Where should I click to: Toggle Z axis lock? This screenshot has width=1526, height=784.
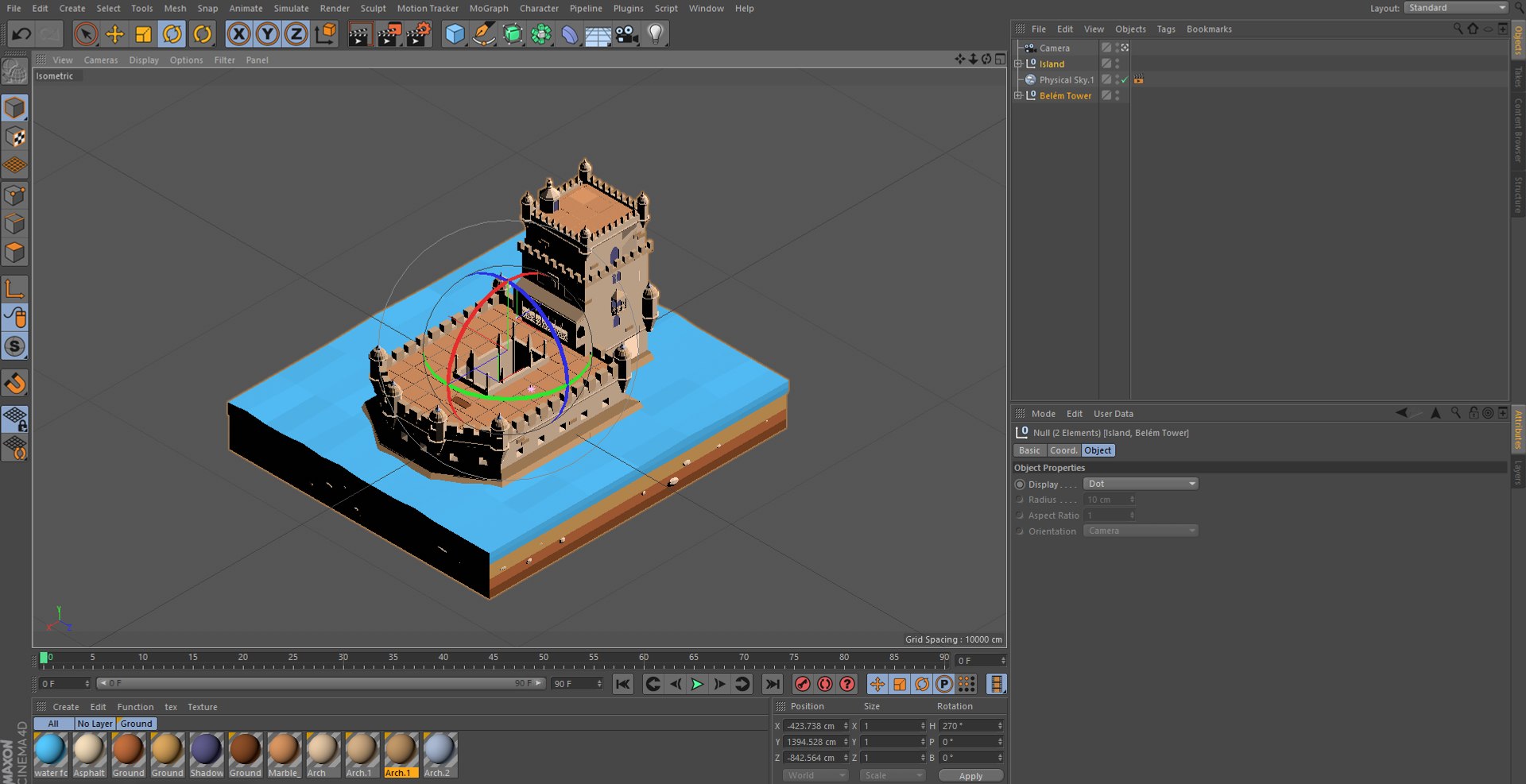coord(296,34)
